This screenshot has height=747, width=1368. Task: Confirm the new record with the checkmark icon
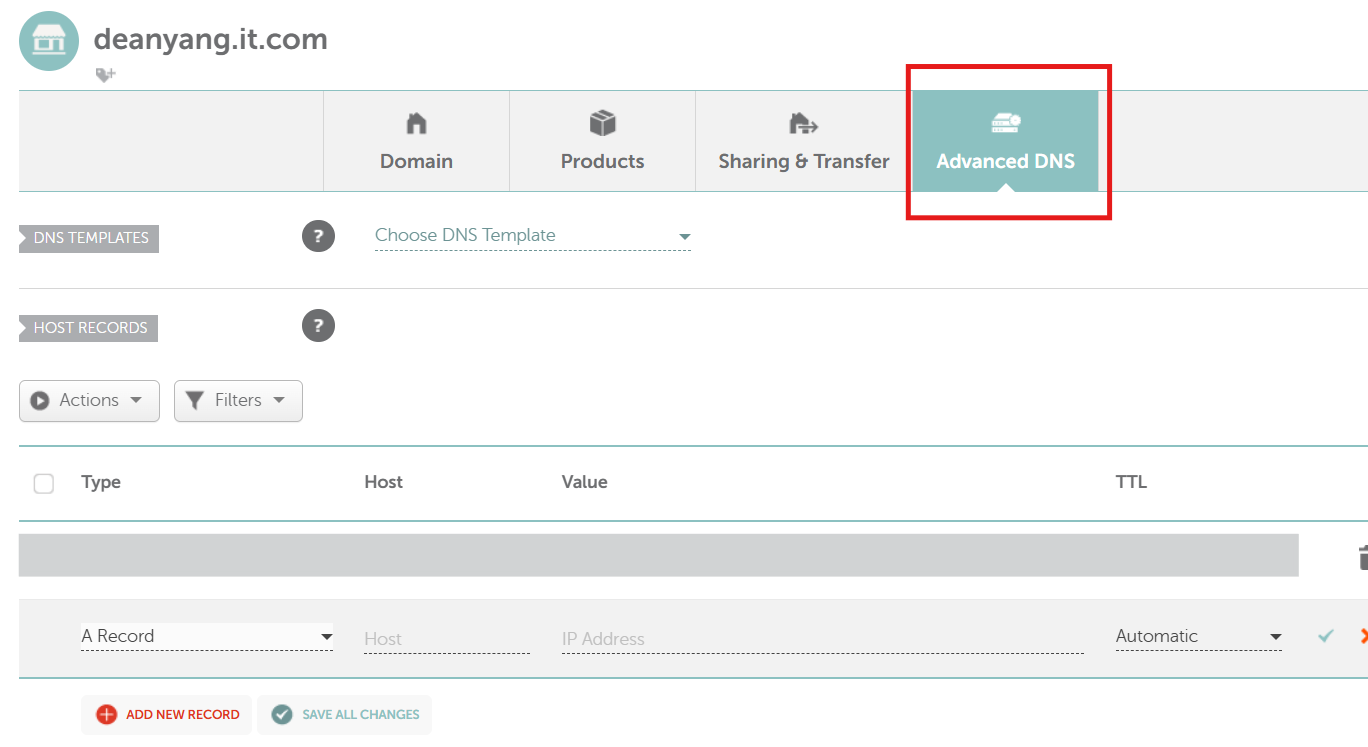coord(1326,636)
